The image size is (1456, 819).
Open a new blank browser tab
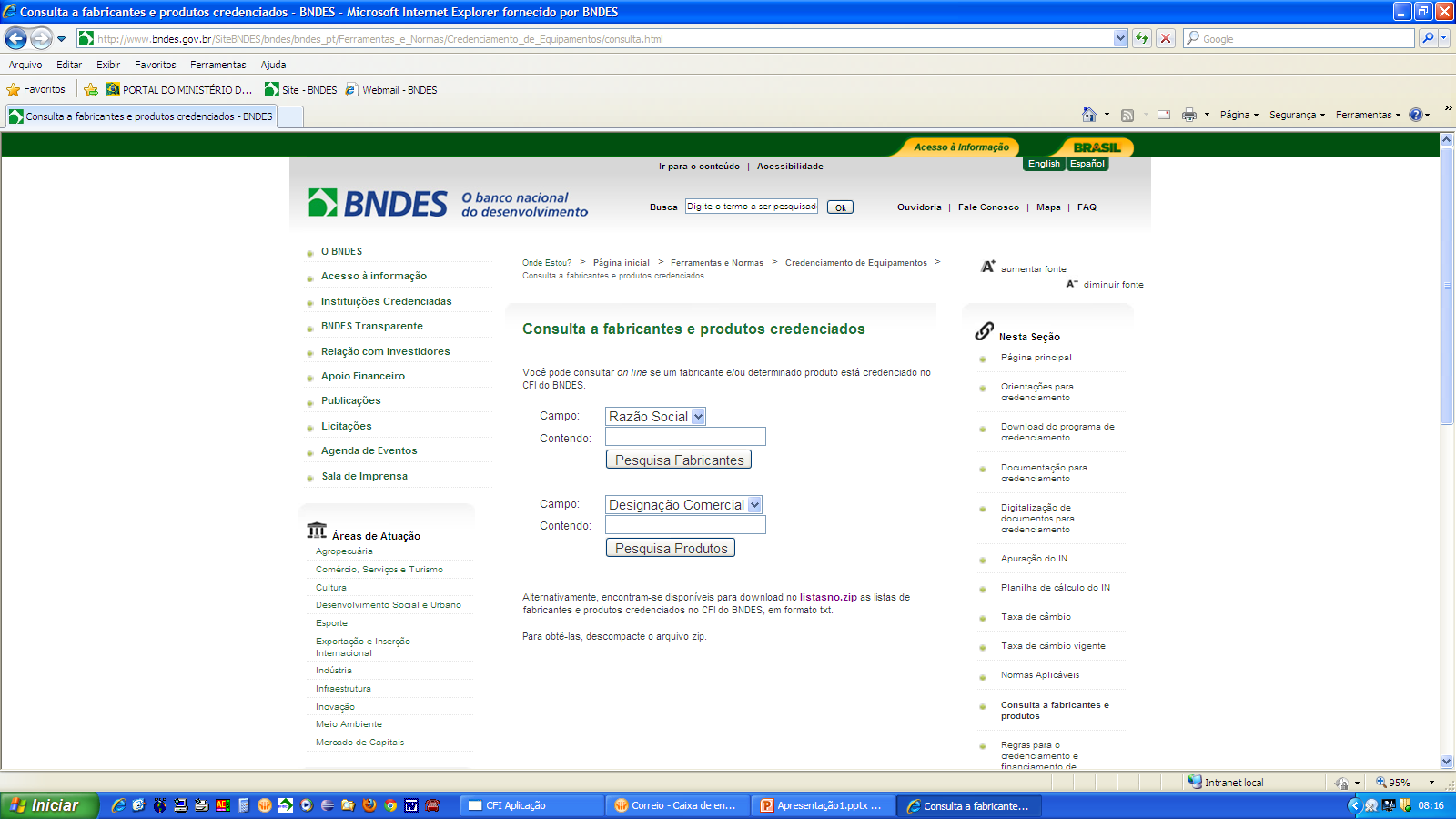(x=290, y=116)
